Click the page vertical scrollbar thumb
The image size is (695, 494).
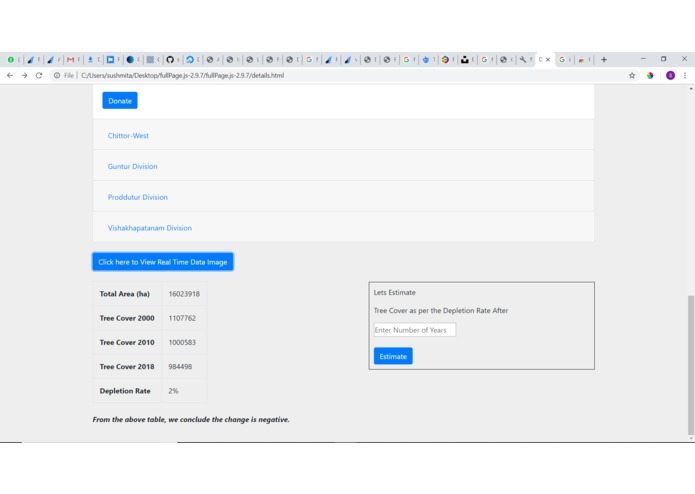tap(691, 366)
